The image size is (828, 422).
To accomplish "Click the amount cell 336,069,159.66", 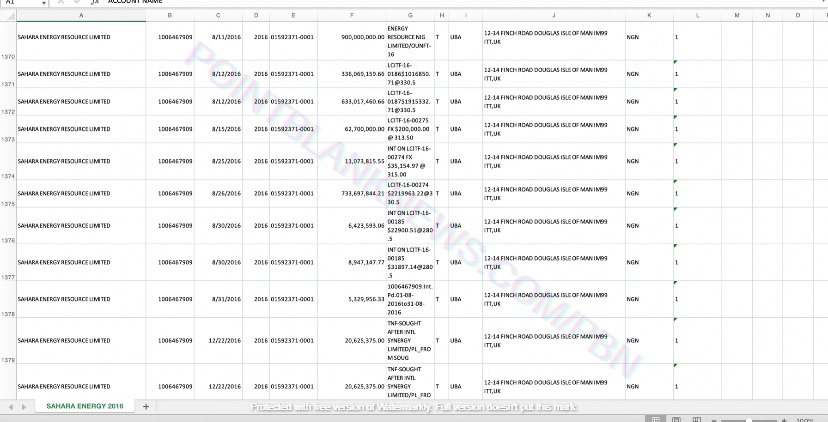I will (352, 74).
